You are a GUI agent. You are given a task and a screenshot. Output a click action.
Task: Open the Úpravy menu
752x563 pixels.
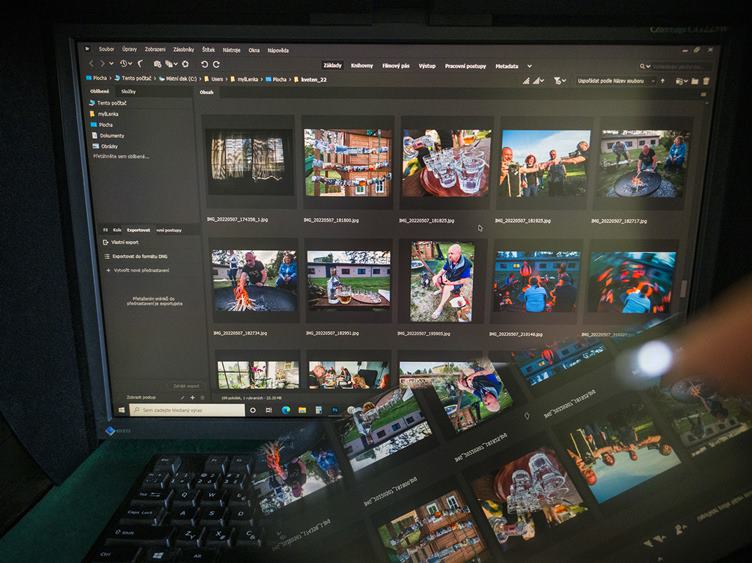pos(129,49)
